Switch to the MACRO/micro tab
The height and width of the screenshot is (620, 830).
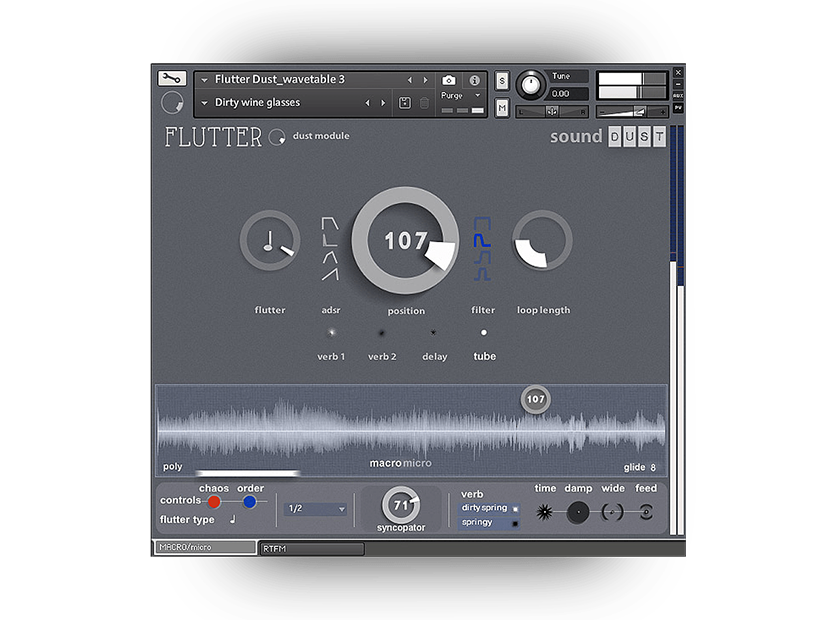[x=204, y=547]
